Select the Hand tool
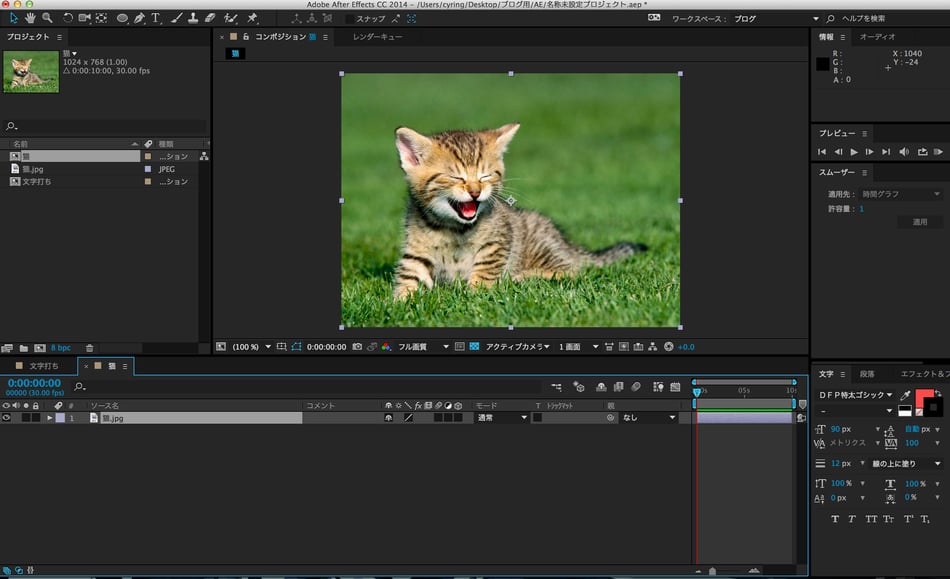Screen dimensions: 950x579 click(x=30, y=18)
